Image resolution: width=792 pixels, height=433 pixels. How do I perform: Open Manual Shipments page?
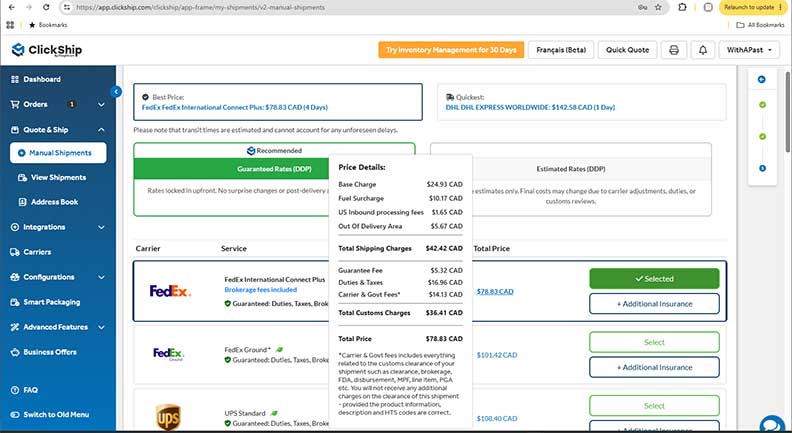[x=58, y=153]
